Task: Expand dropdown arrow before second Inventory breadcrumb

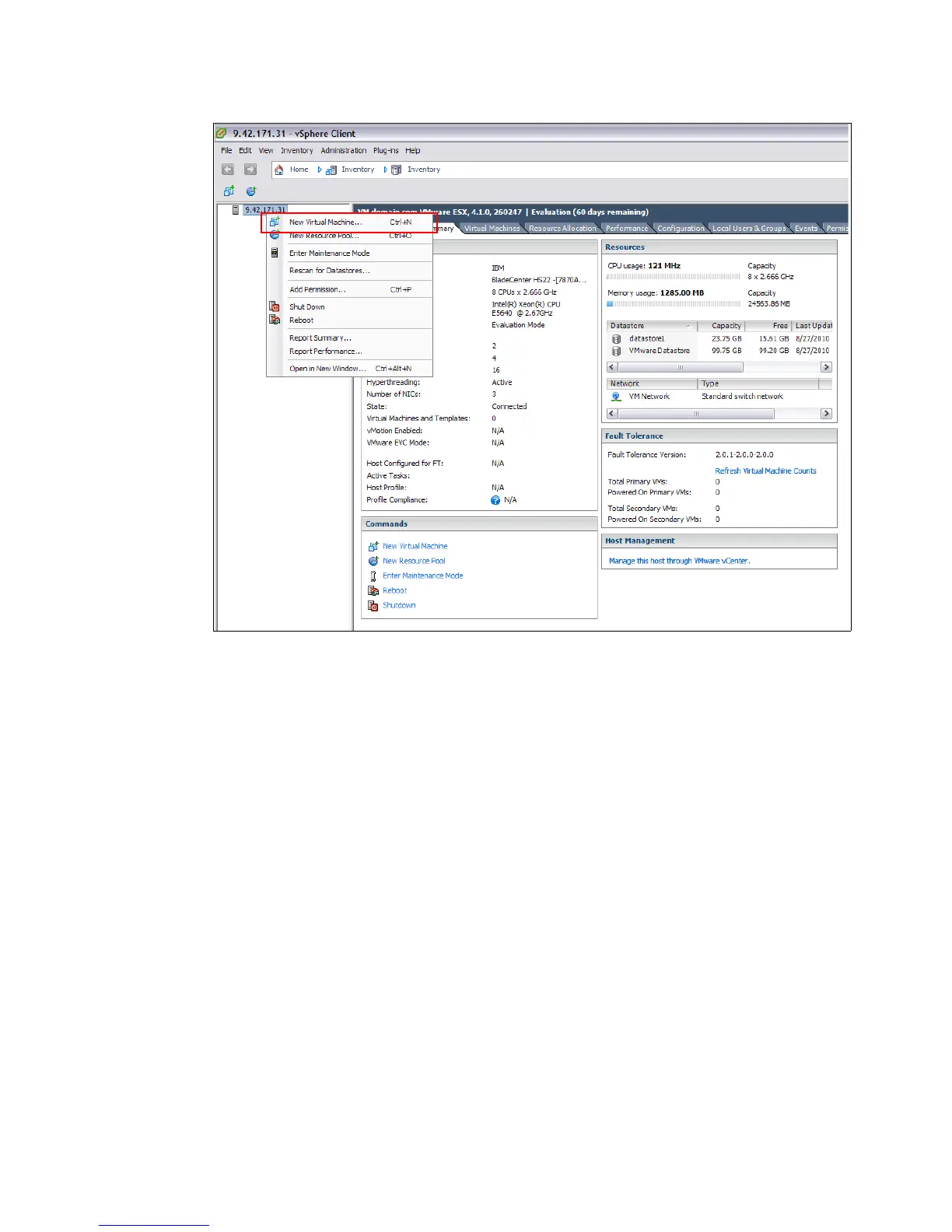Action: 385,170
